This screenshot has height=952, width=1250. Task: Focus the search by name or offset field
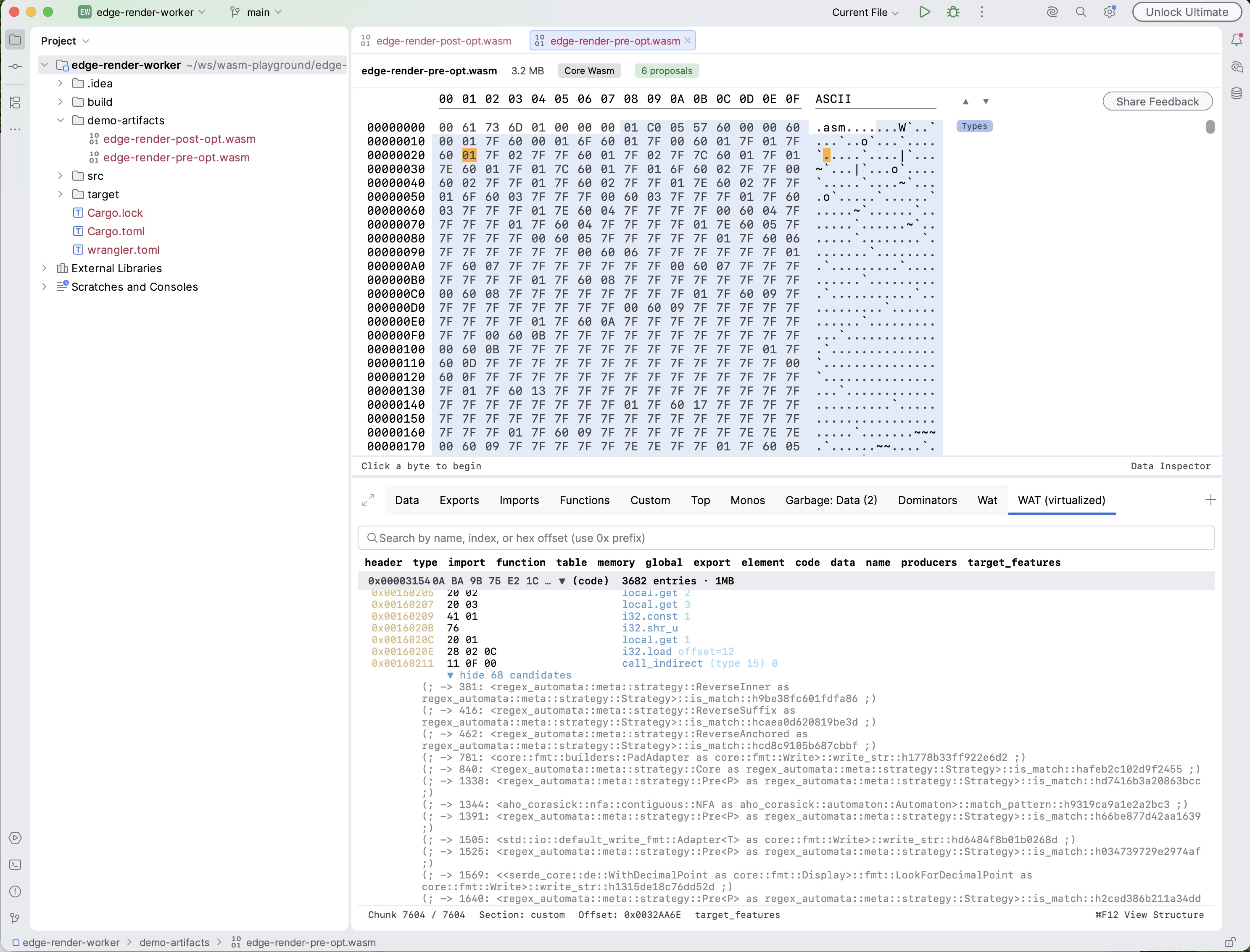(x=786, y=538)
